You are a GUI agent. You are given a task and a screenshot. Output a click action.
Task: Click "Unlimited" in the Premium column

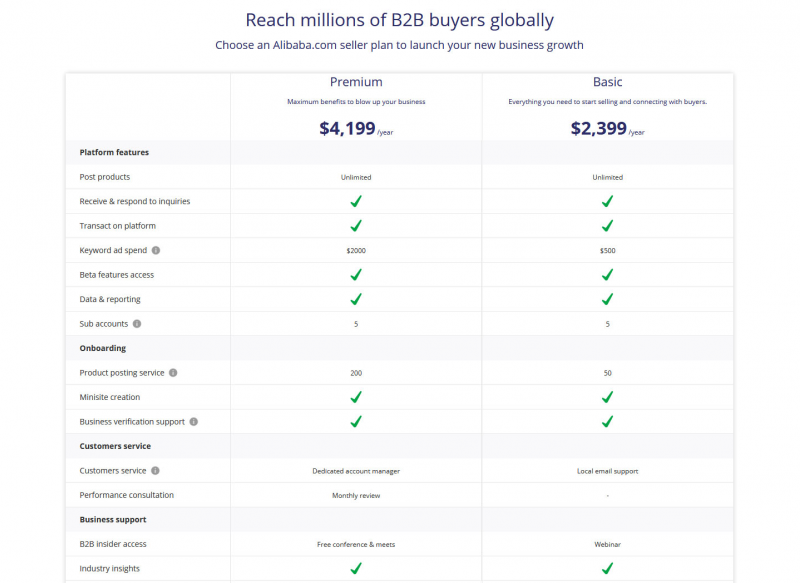point(356,178)
